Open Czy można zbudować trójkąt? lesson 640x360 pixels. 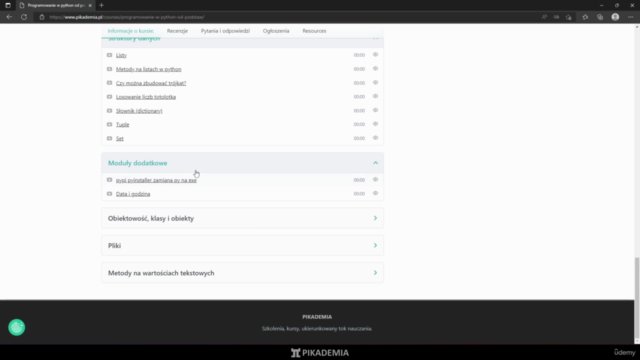click(x=151, y=83)
